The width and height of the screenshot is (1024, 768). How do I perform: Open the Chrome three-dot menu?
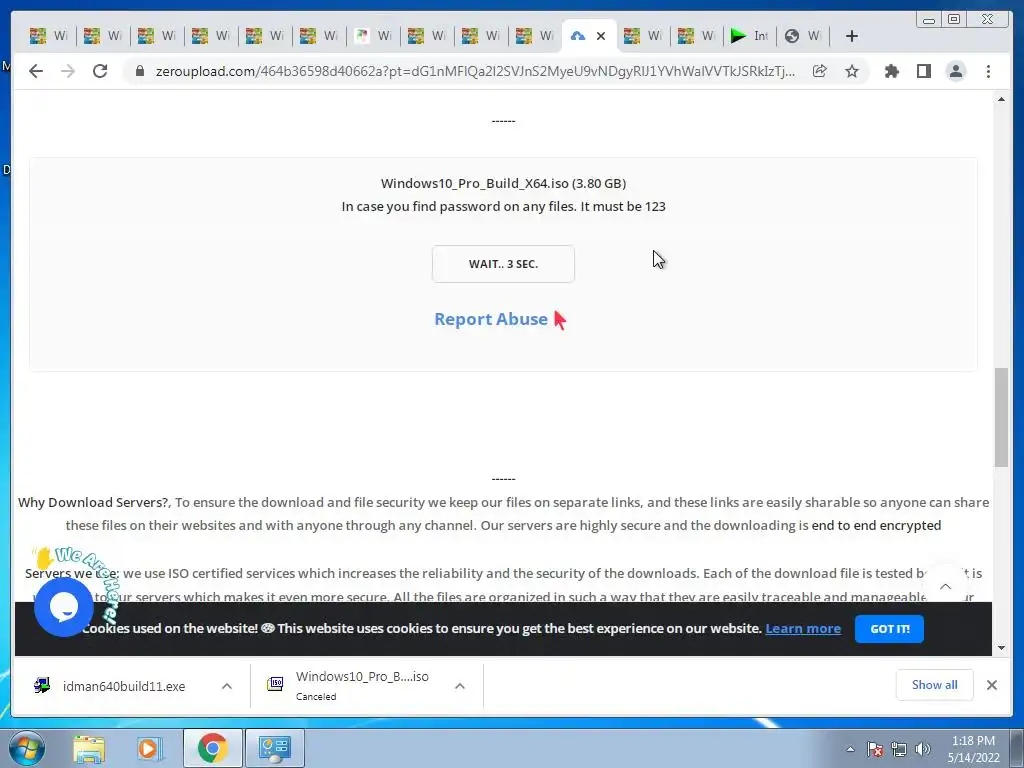tap(988, 71)
